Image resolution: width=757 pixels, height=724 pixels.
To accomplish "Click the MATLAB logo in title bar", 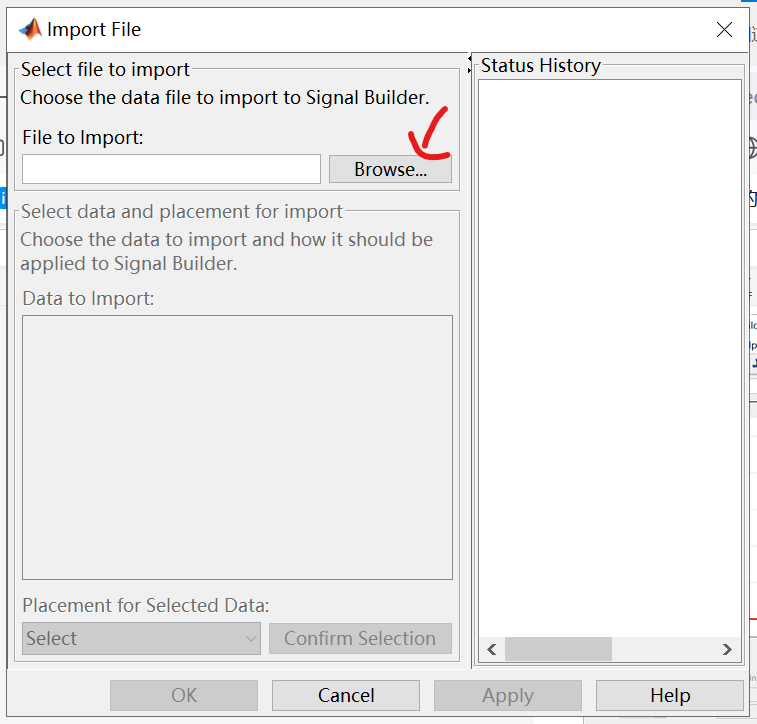I will 30,29.
